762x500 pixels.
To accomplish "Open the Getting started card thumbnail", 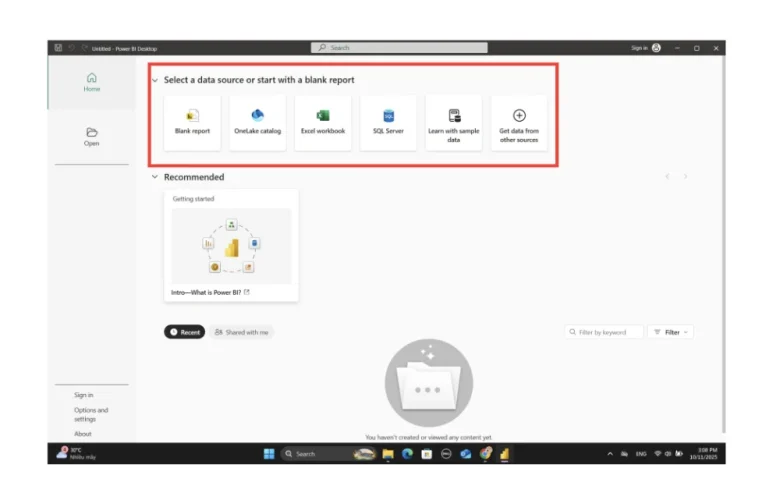I will (x=231, y=246).
